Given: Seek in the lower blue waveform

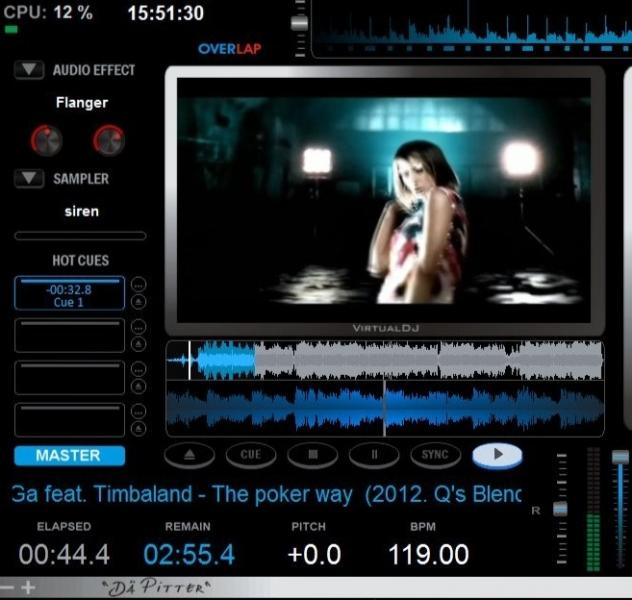Looking at the screenshot, I should coord(385,408).
